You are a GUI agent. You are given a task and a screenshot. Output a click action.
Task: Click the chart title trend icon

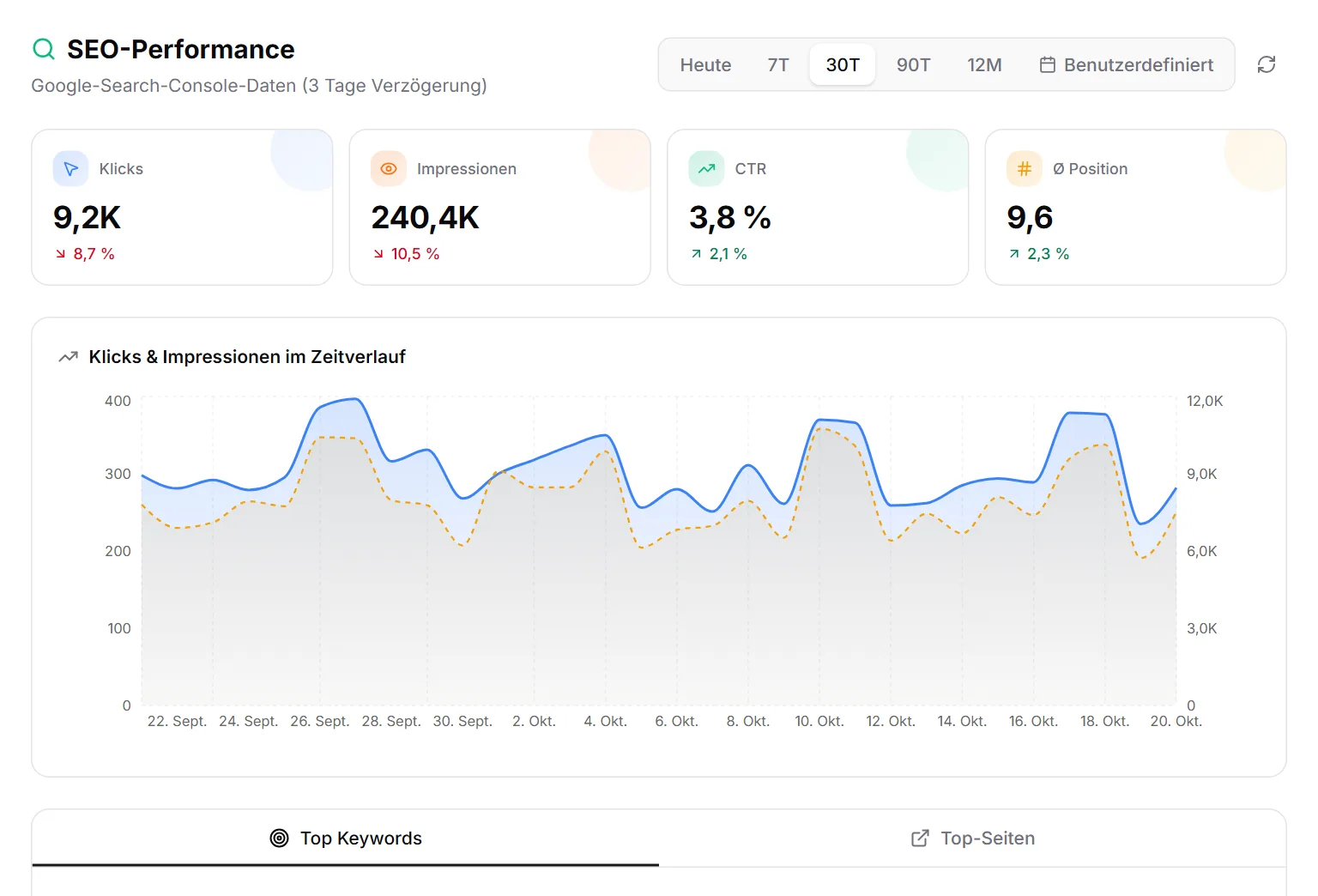(x=68, y=357)
